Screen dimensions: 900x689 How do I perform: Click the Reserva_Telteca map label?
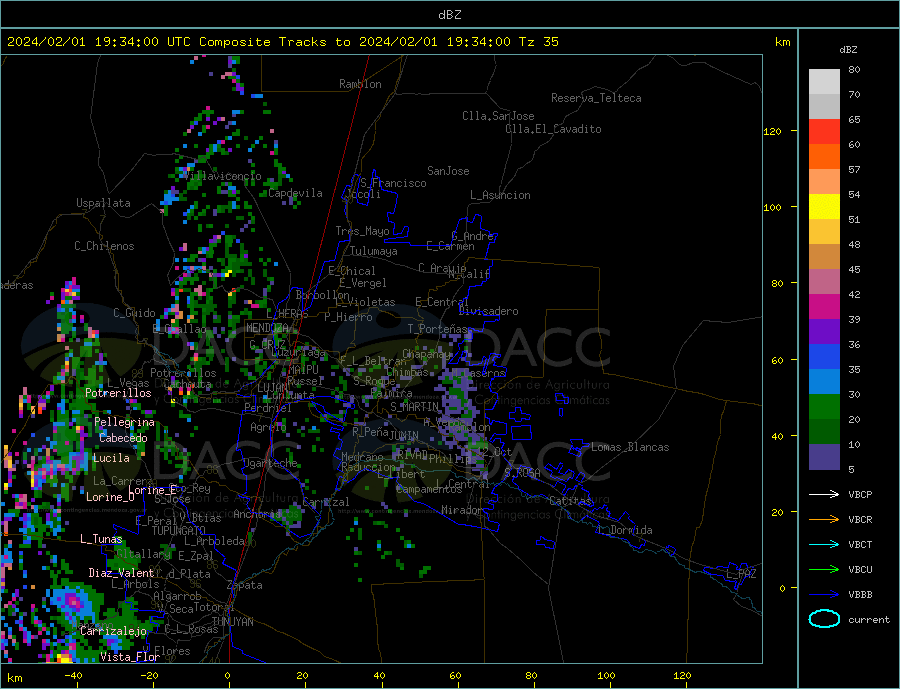596,98
